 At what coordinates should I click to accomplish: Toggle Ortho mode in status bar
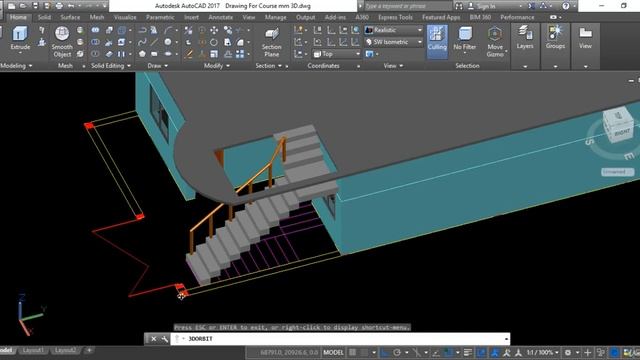[x=384, y=352]
